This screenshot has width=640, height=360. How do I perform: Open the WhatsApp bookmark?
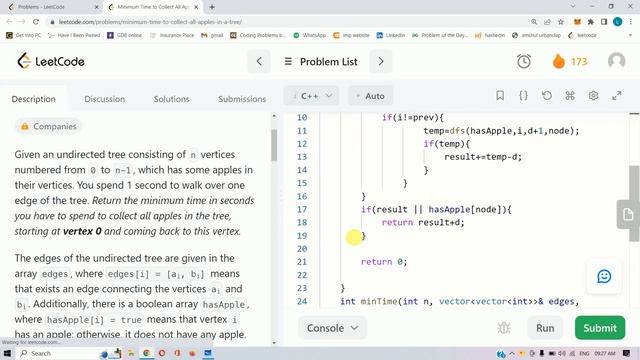click(310, 35)
